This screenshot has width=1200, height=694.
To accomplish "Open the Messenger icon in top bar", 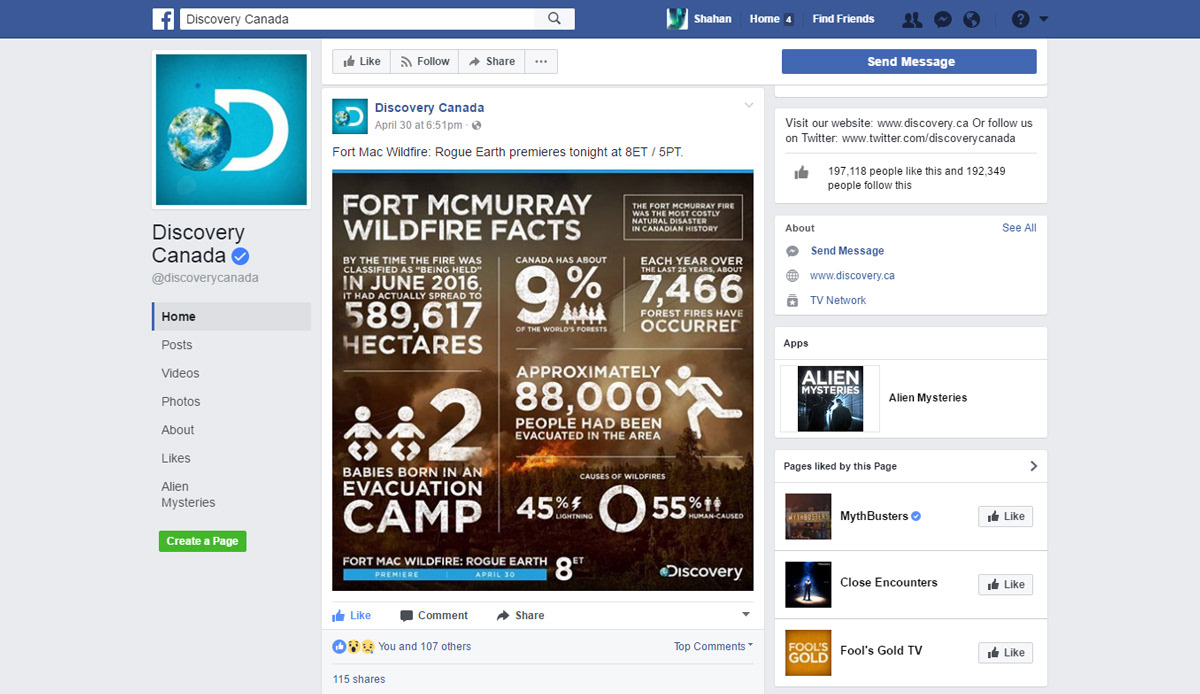I will (x=942, y=19).
